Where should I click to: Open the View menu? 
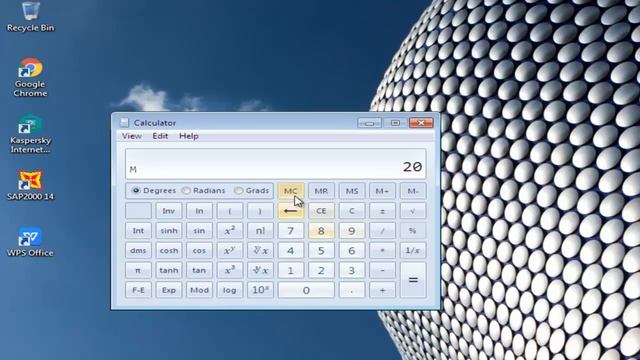click(132, 136)
